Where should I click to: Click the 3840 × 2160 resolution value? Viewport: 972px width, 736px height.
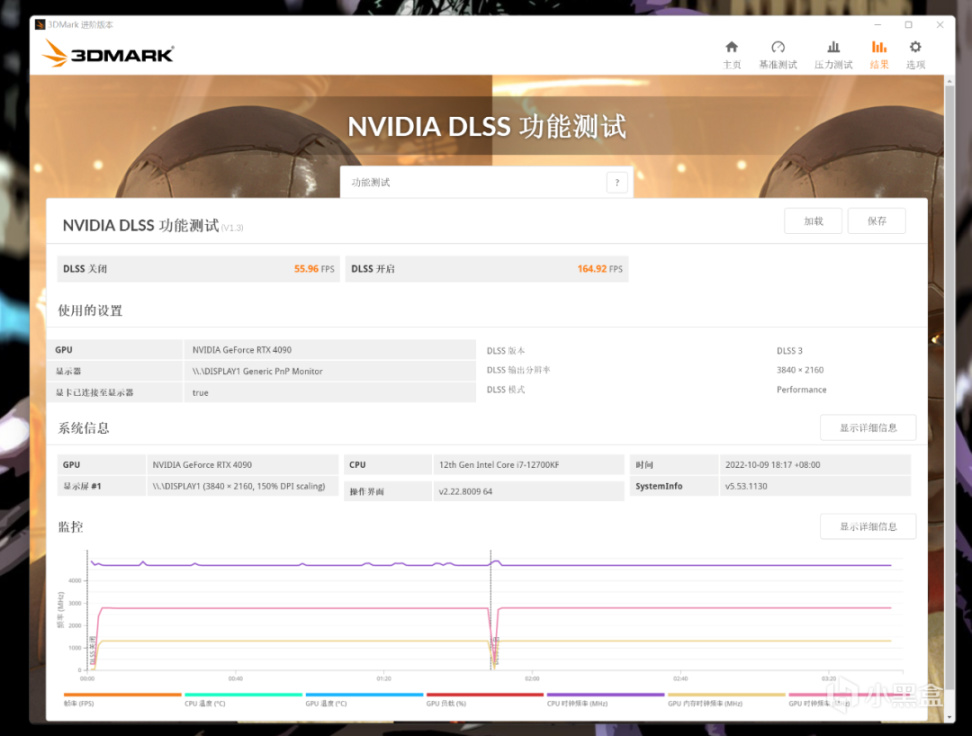coord(800,370)
